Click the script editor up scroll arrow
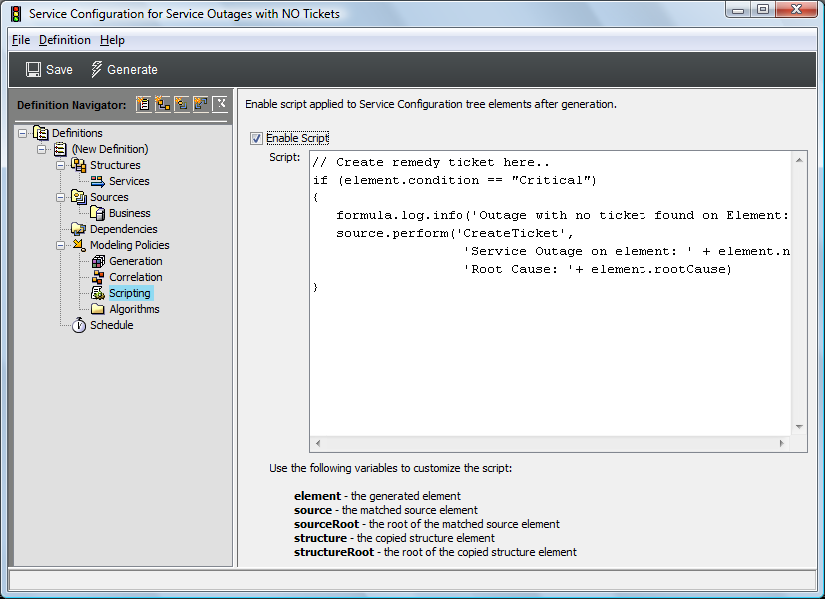This screenshot has width=825, height=599. [799, 160]
